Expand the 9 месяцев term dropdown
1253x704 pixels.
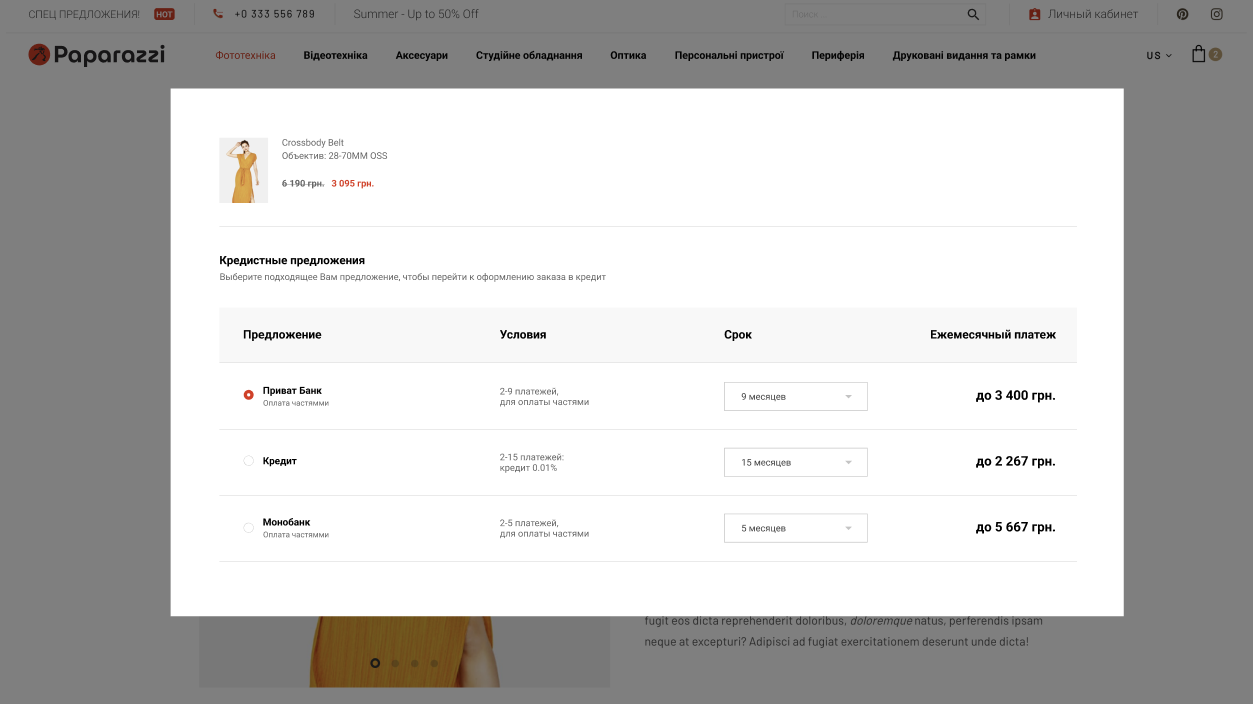(795, 396)
